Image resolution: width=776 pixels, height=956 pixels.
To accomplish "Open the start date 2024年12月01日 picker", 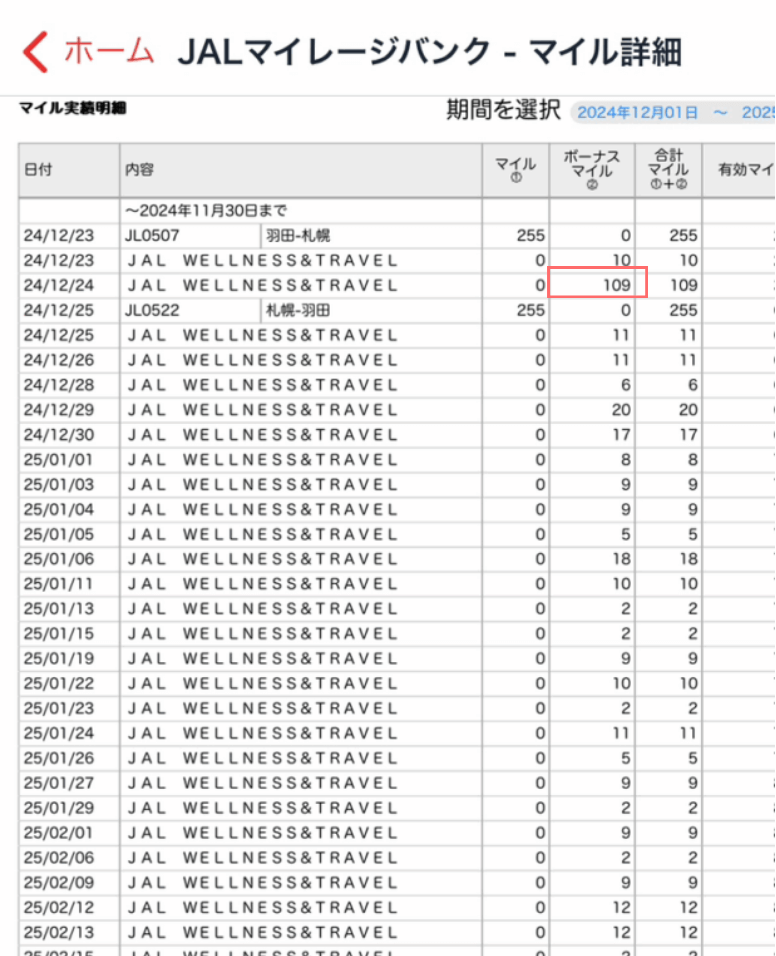I will (637, 113).
